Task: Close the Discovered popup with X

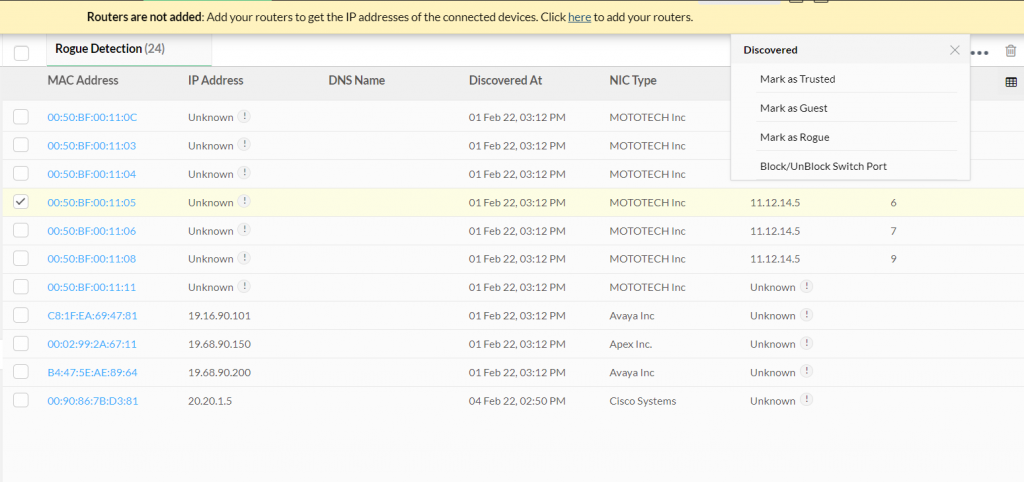Action: pyautogui.click(x=954, y=49)
